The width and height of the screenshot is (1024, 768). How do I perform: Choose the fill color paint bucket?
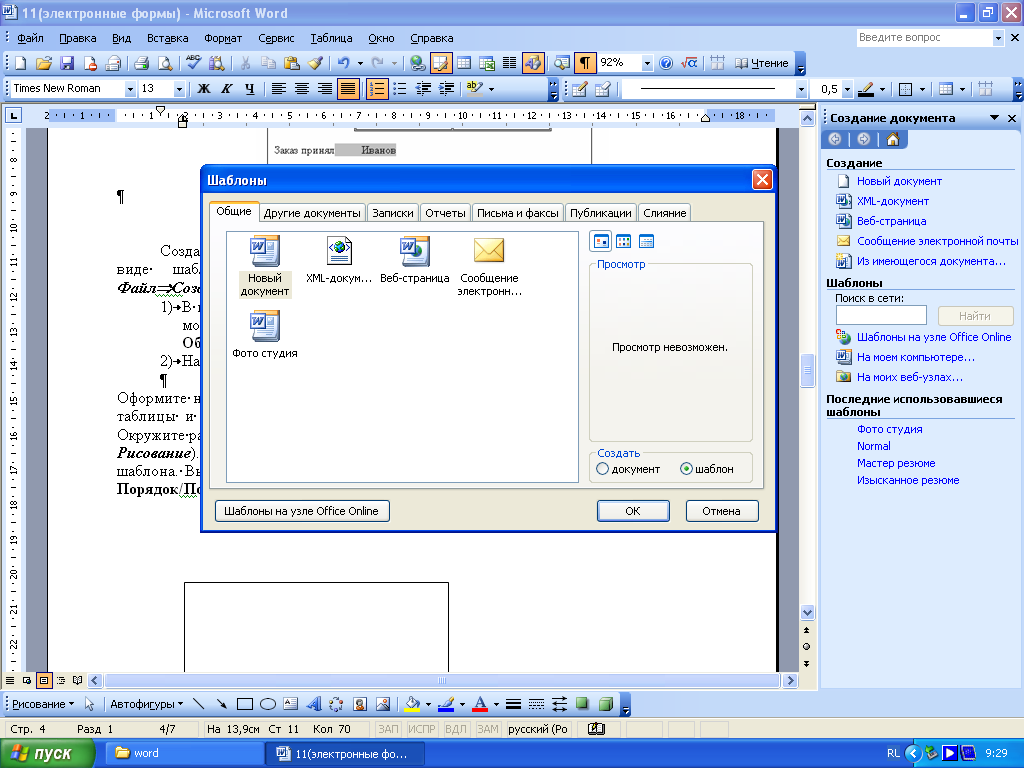point(412,704)
